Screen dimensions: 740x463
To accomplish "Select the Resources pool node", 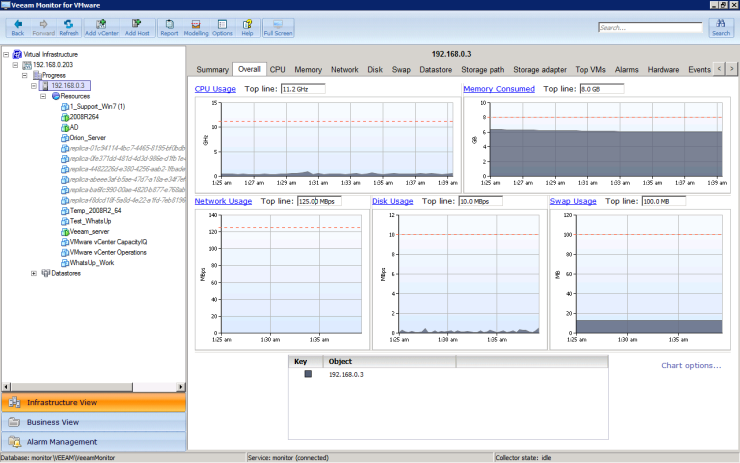I will pyautogui.click(x=75, y=96).
